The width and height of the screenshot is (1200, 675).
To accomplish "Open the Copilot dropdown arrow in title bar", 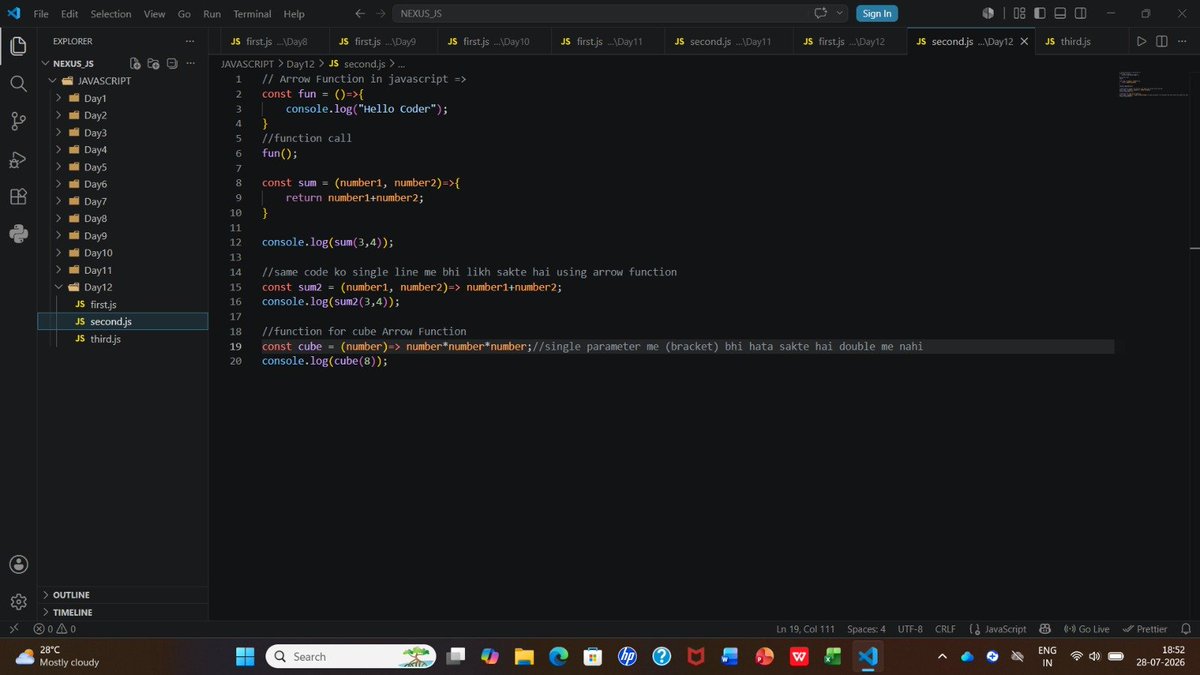I will (x=840, y=13).
